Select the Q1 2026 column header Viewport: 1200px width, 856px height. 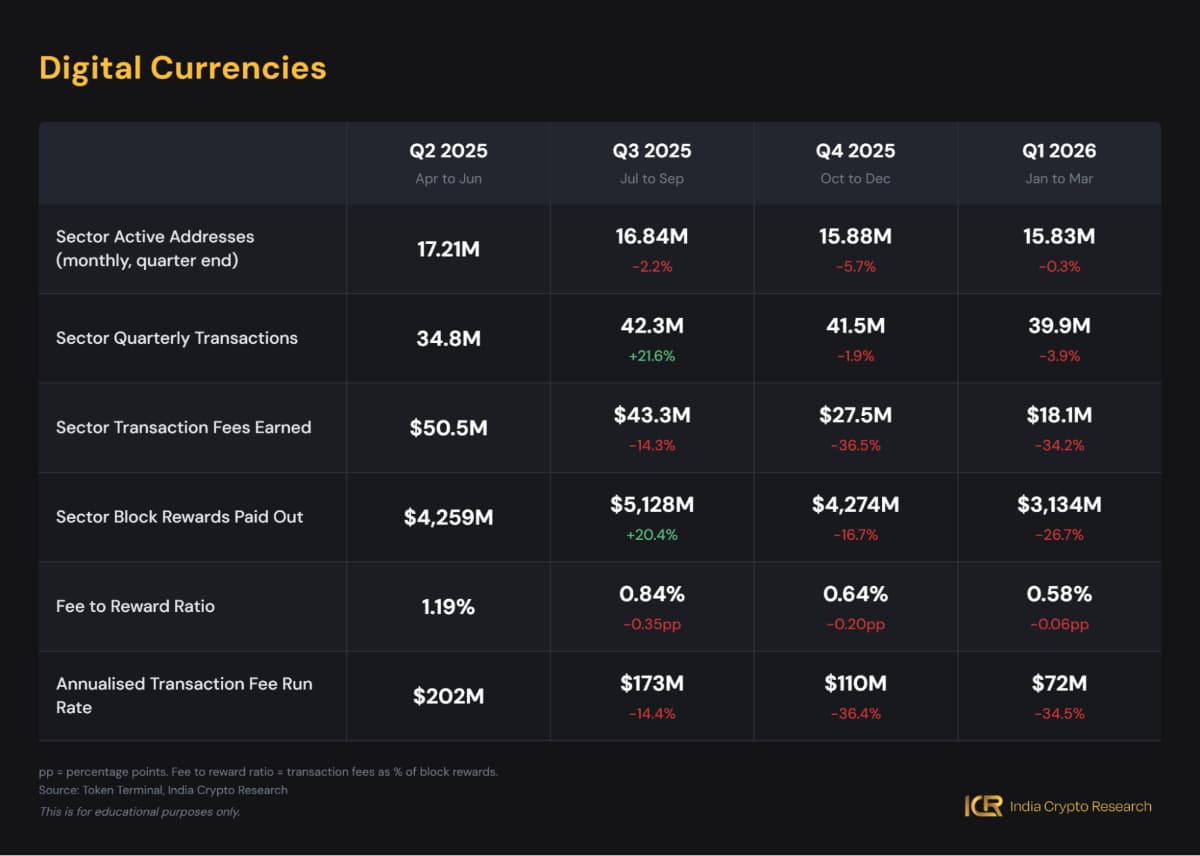tap(1059, 151)
